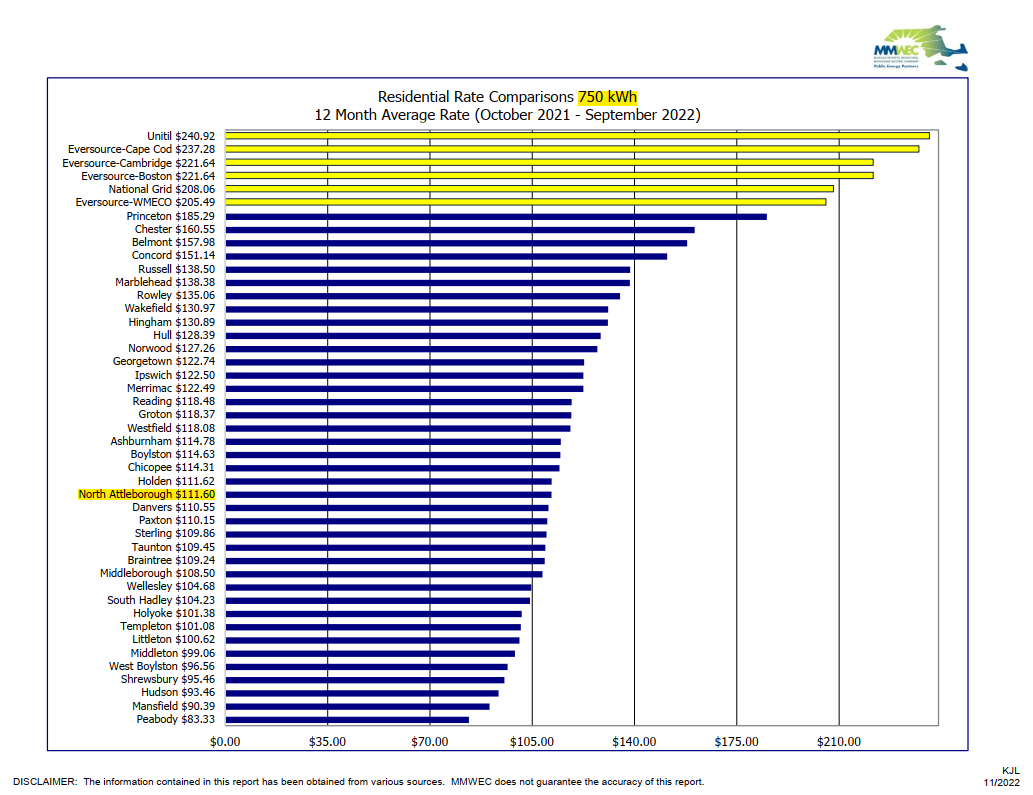Click the $210.00 x-axis label

(x=838, y=742)
